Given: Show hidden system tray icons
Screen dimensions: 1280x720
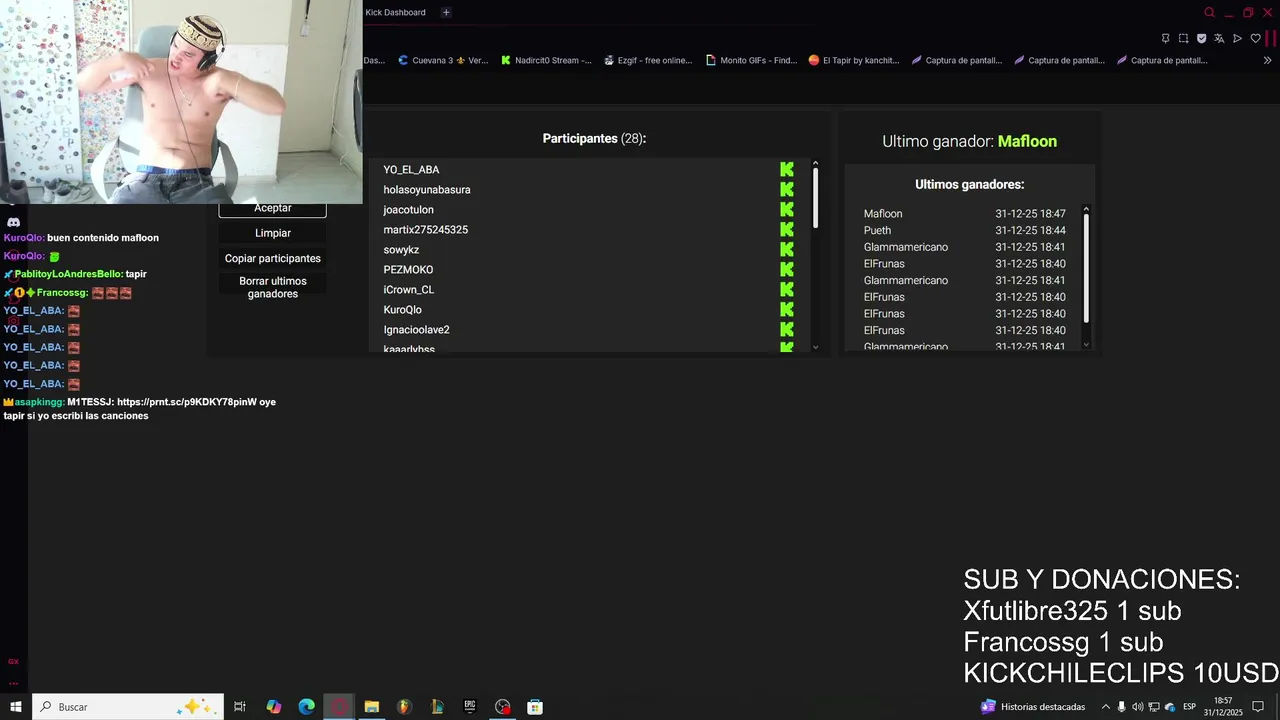Looking at the screenshot, I should [x=1105, y=707].
